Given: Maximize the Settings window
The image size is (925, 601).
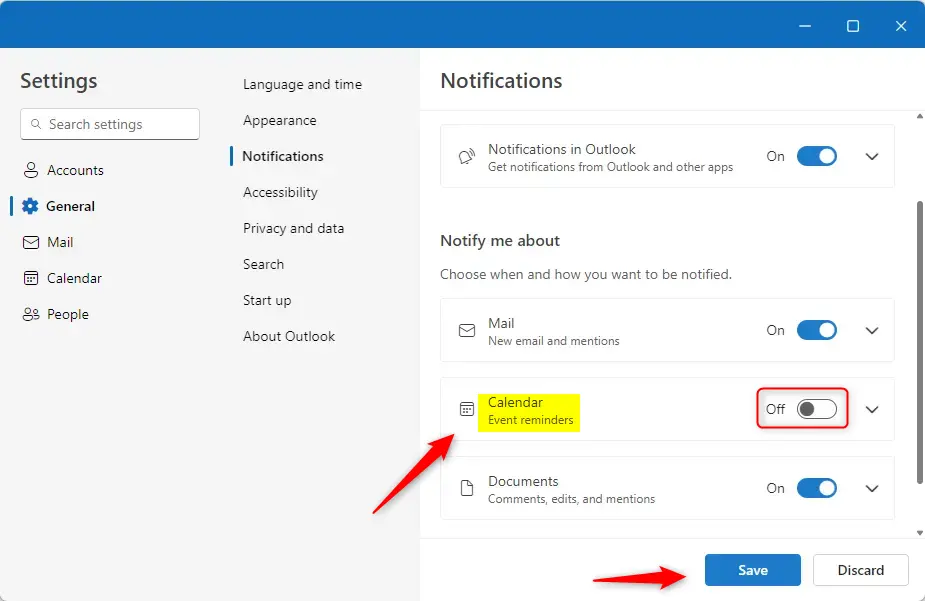Looking at the screenshot, I should (x=852, y=26).
